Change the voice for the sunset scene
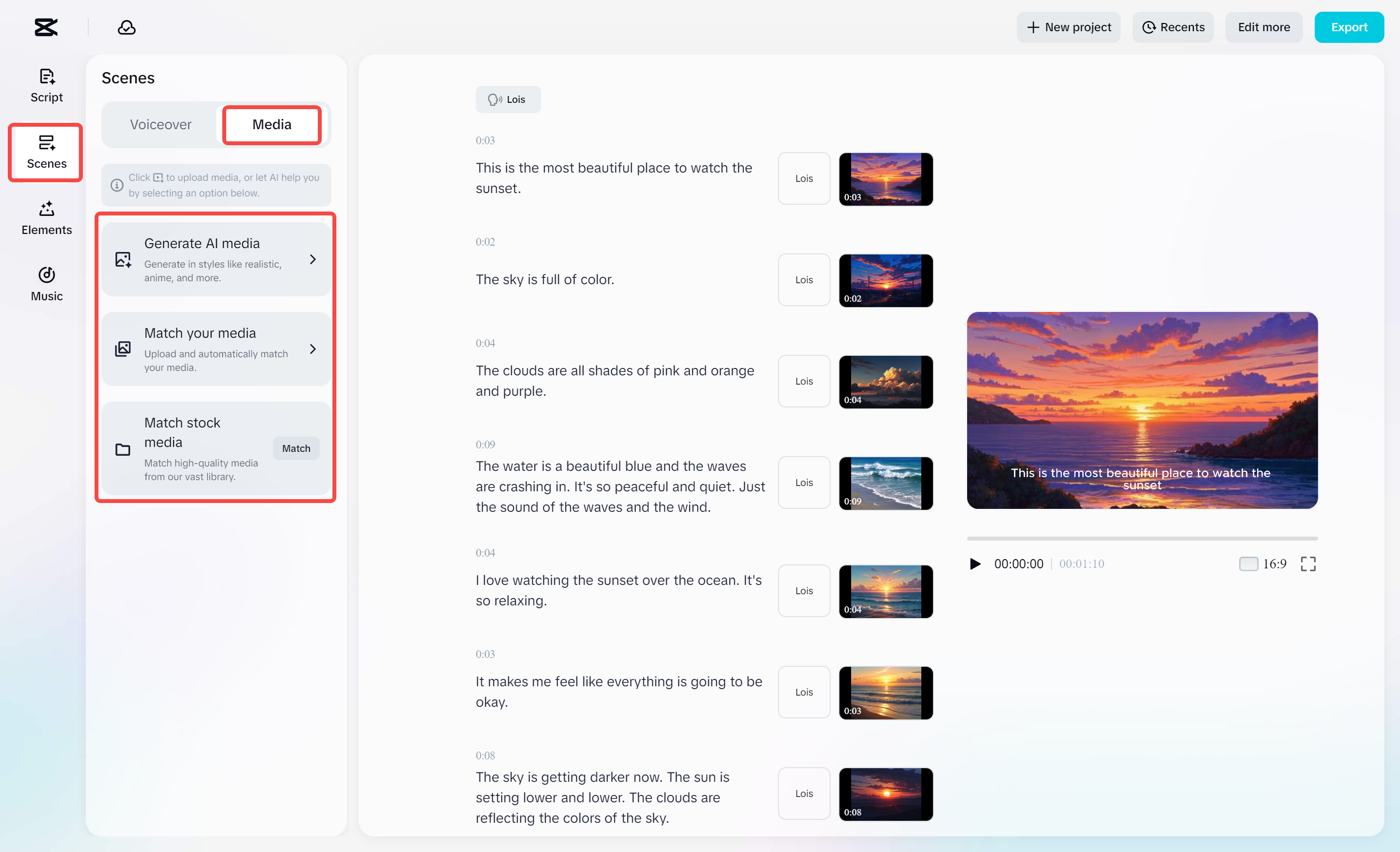Screen dimensions: 1400x852 803,178
